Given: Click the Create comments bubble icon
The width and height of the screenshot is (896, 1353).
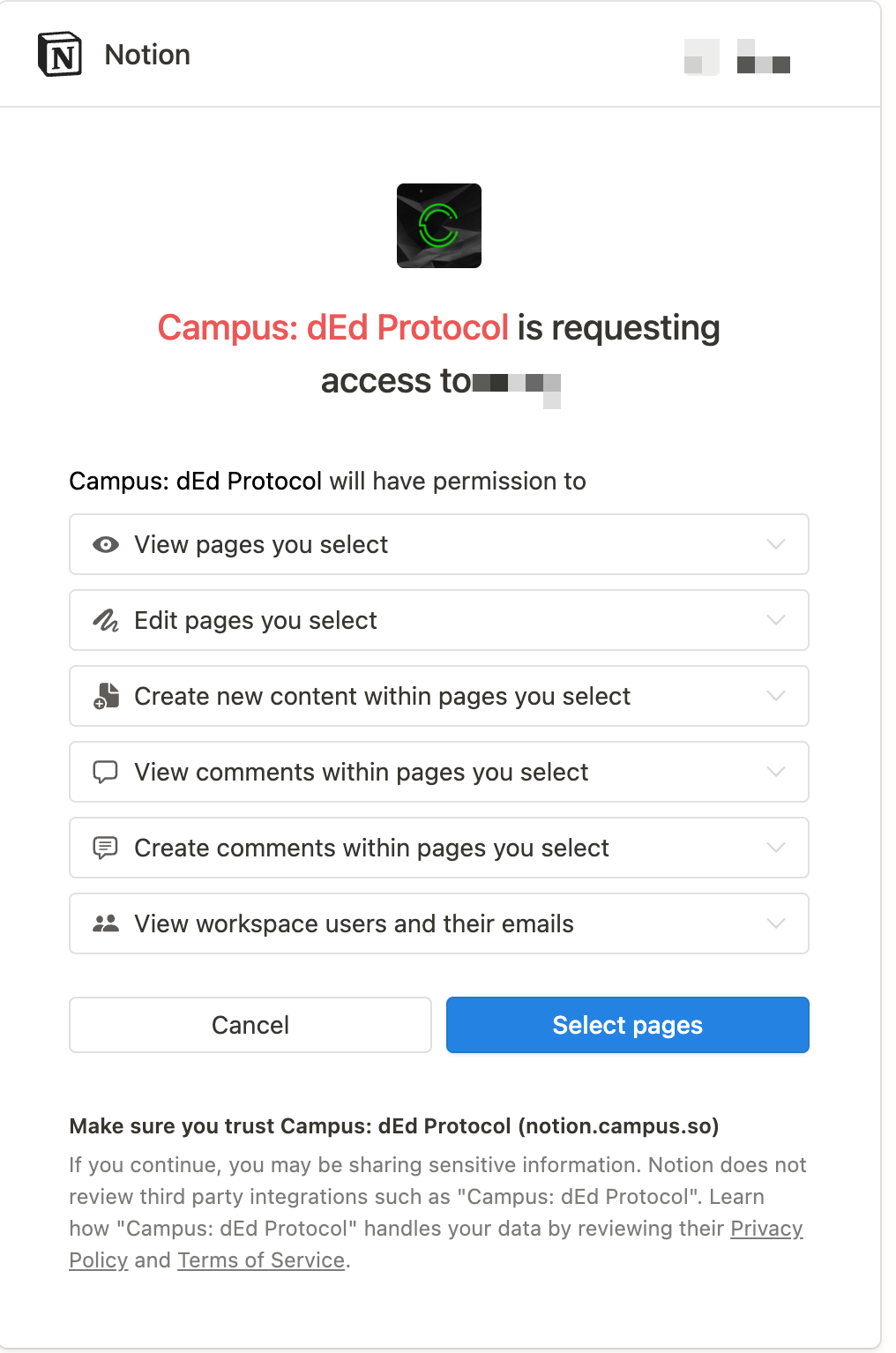Looking at the screenshot, I should [x=106, y=848].
